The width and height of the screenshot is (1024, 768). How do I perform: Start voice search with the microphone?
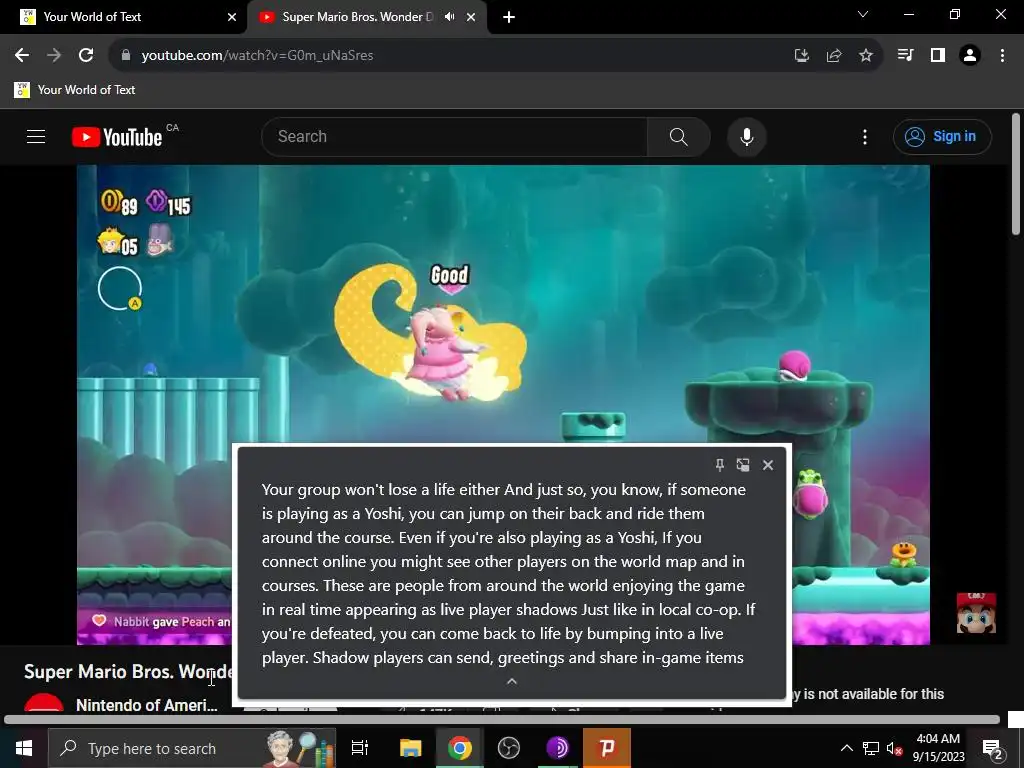[x=746, y=136]
